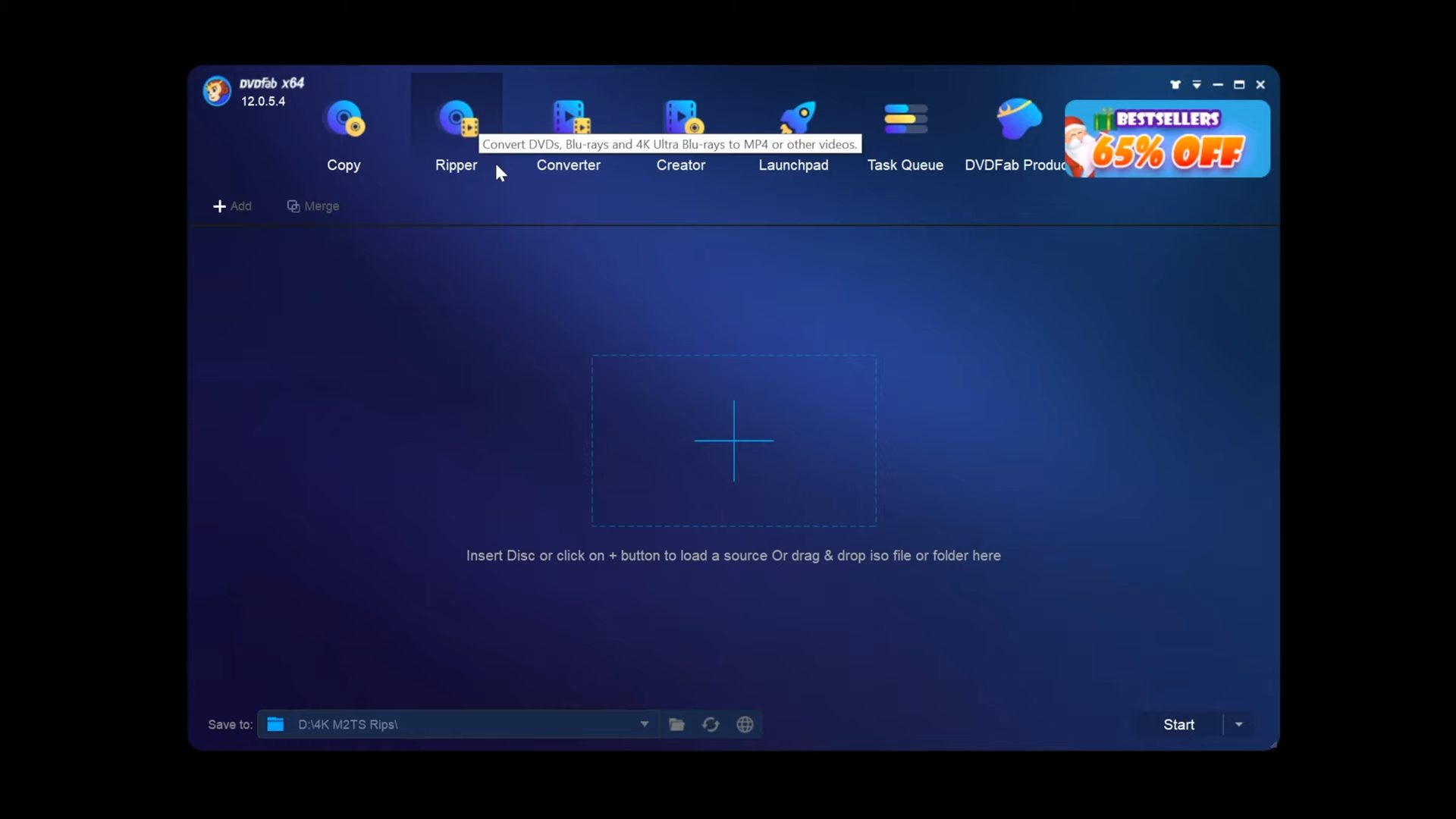Maximize the DVDFab window
The image size is (1456, 819).
1239,85
